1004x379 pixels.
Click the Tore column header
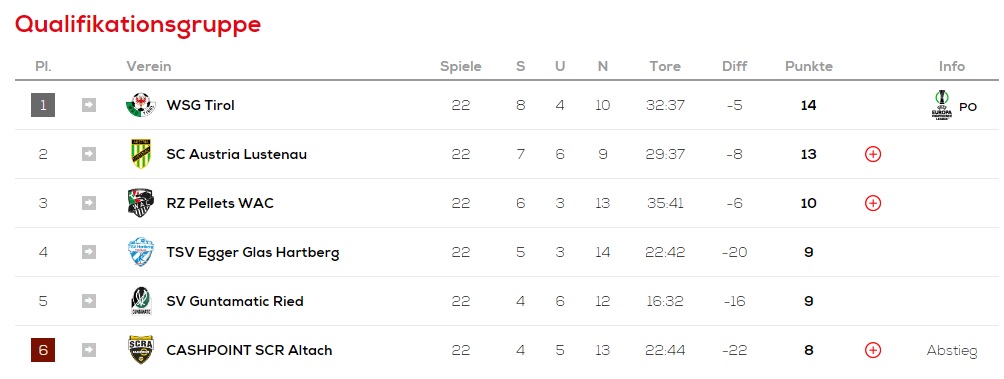click(665, 67)
